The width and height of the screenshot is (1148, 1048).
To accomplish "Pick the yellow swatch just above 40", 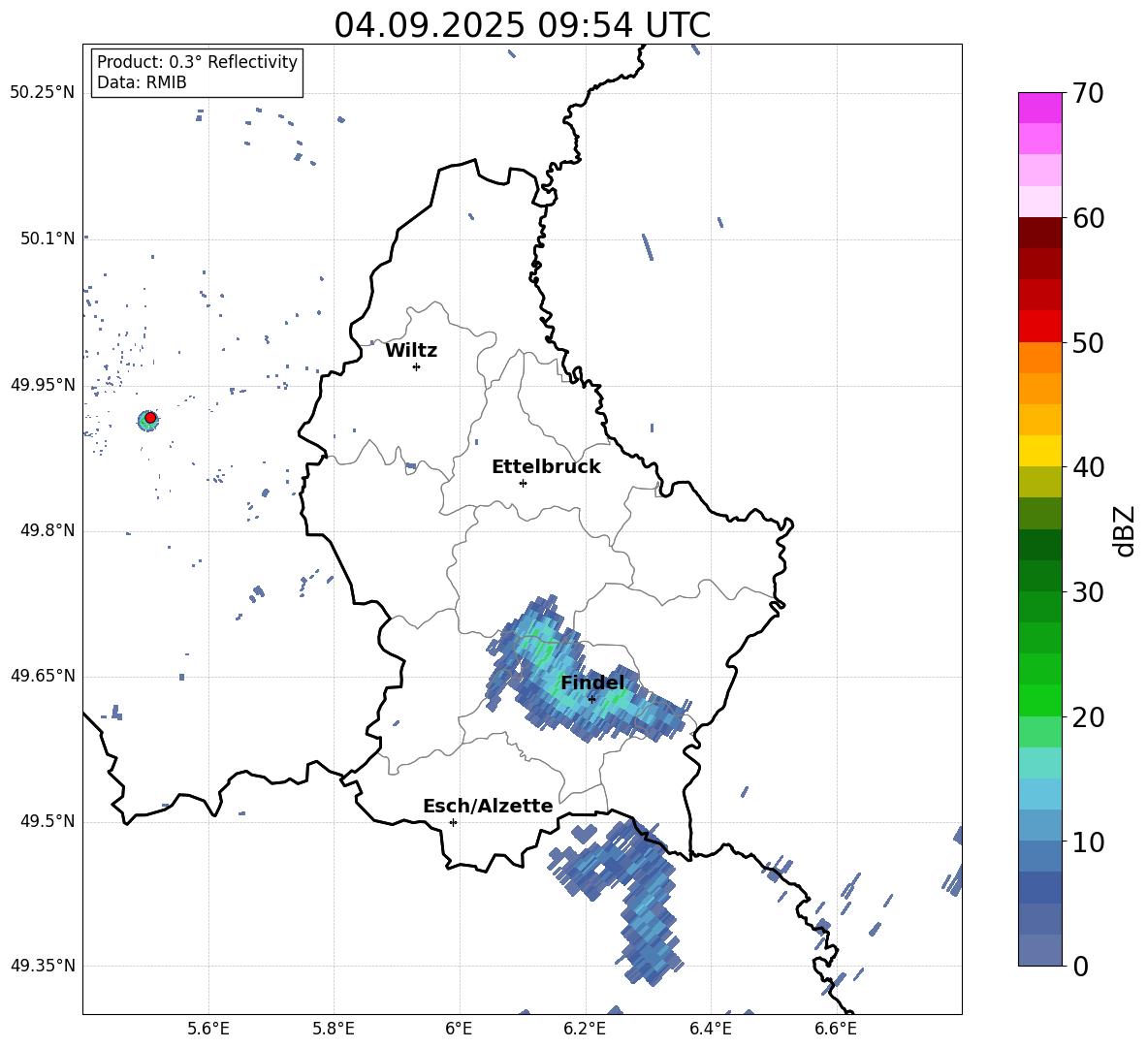I will [x=1039, y=451].
